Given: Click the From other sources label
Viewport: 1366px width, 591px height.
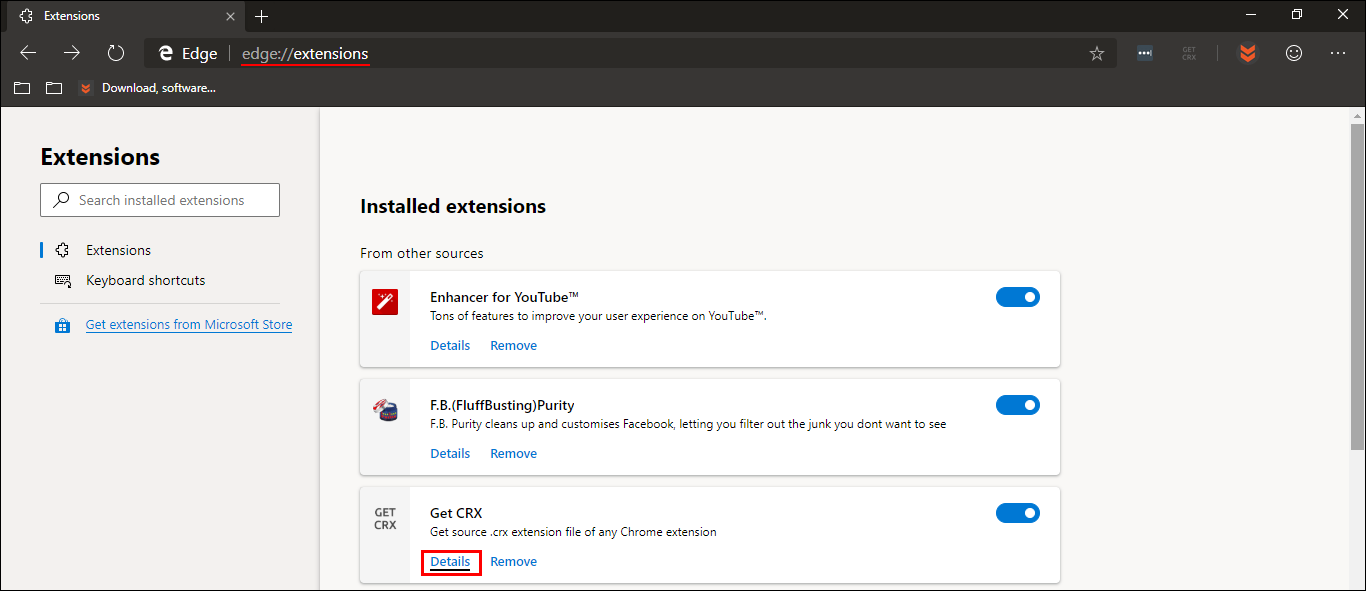Looking at the screenshot, I should pos(422,253).
